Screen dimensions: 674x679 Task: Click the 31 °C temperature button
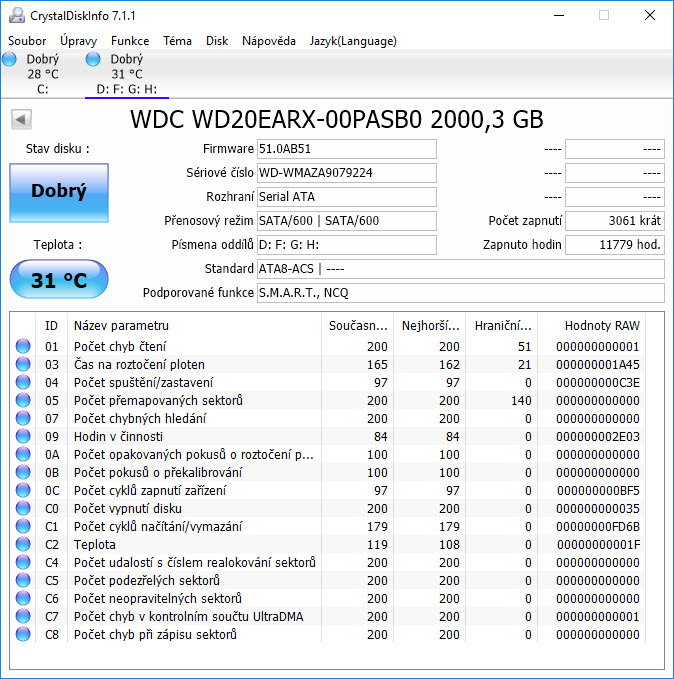(59, 279)
